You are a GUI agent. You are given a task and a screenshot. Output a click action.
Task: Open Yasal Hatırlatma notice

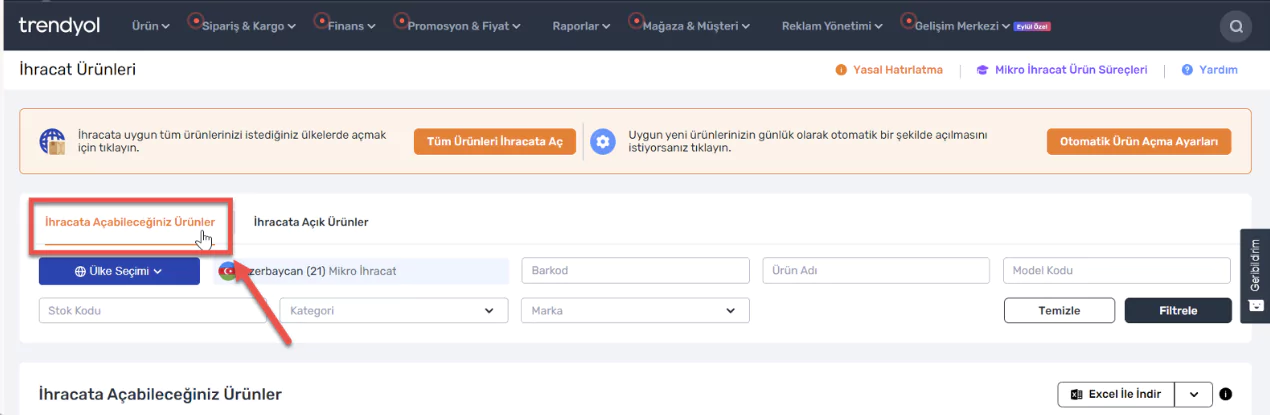pyautogui.click(x=889, y=70)
